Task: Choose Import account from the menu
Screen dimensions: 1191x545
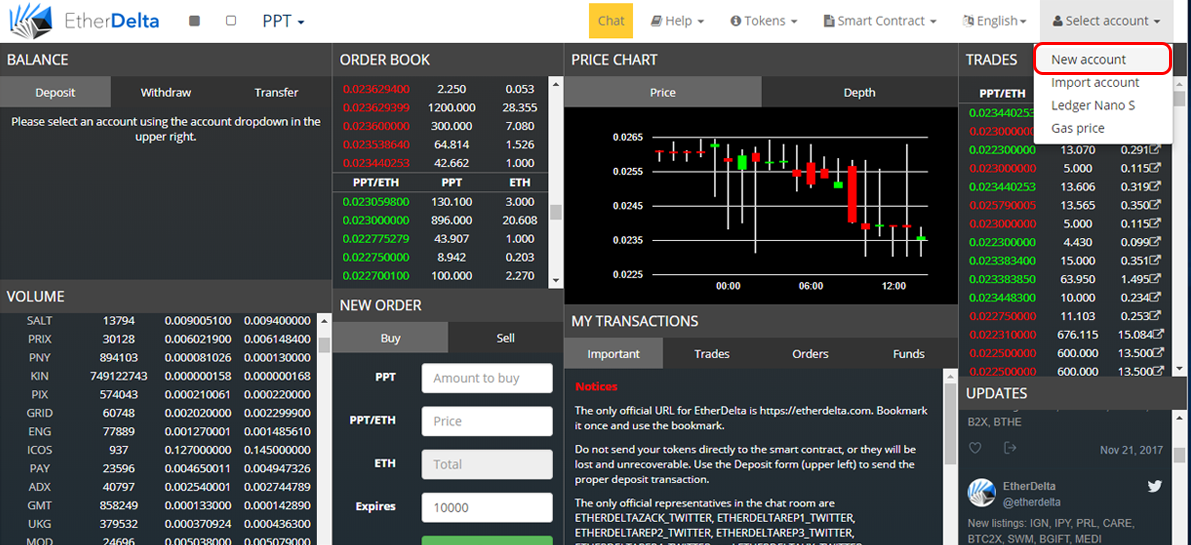Action: [x=1095, y=82]
